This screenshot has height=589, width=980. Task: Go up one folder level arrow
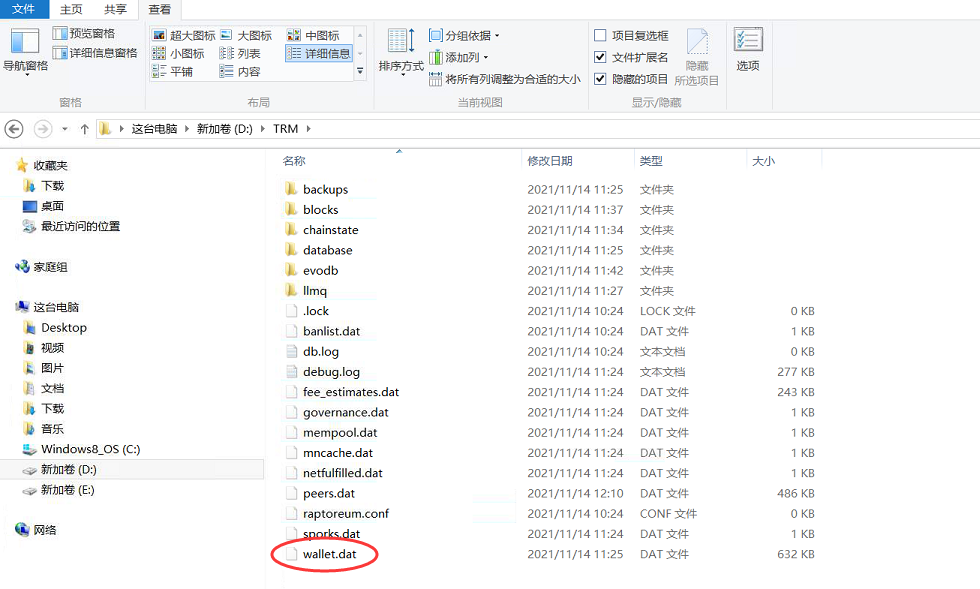pyautogui.click(x=85, y=129)
